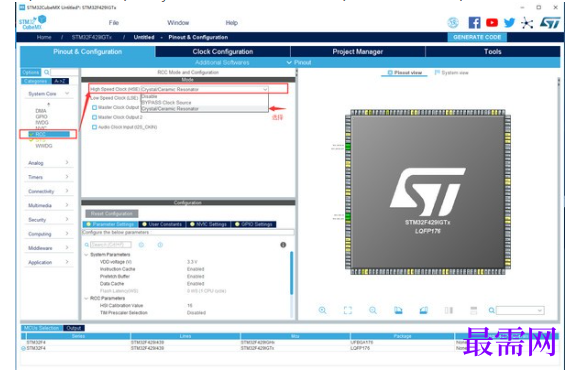Open the Facebook link icon
This screenshot has height=373, width=575.
point(475,23)
